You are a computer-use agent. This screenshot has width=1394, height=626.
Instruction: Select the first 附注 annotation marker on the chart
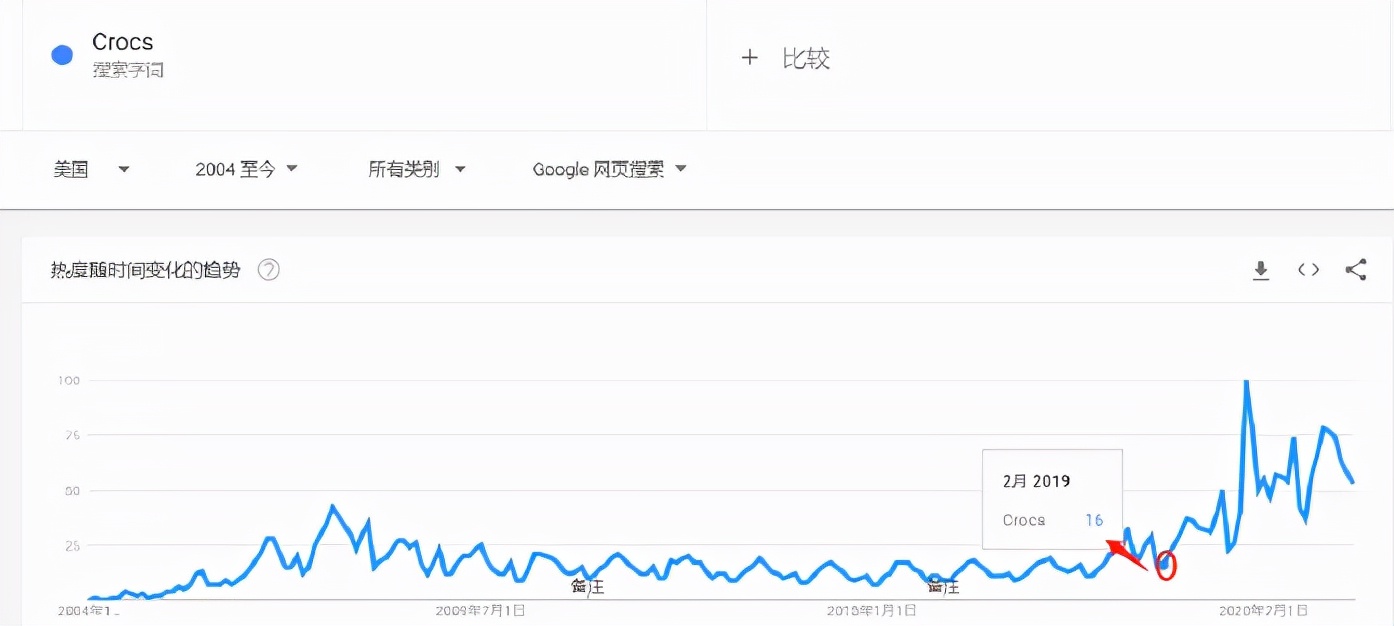[x=589, y=588]
